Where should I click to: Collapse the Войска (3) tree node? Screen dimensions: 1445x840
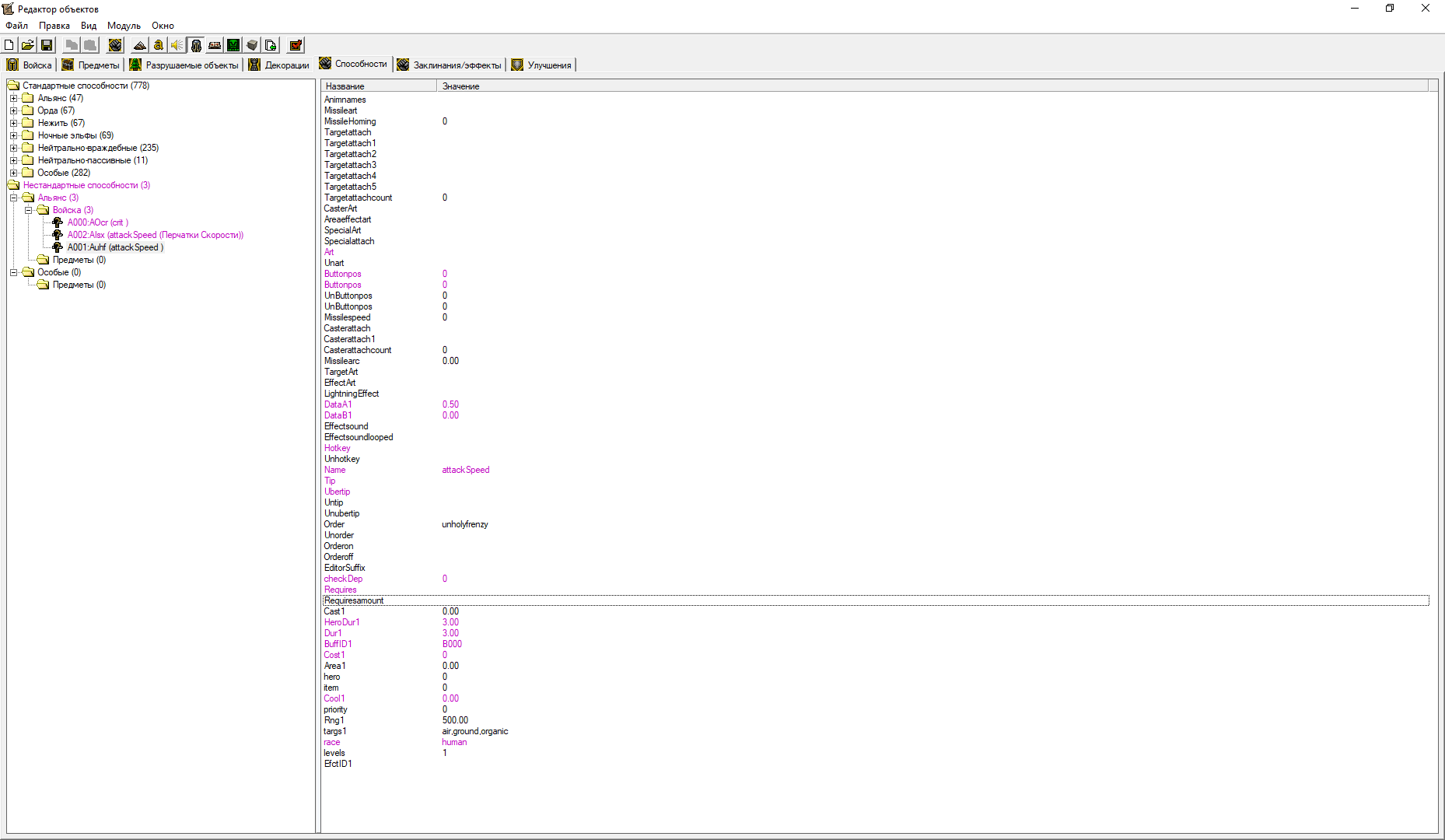[x=28, y=210]
